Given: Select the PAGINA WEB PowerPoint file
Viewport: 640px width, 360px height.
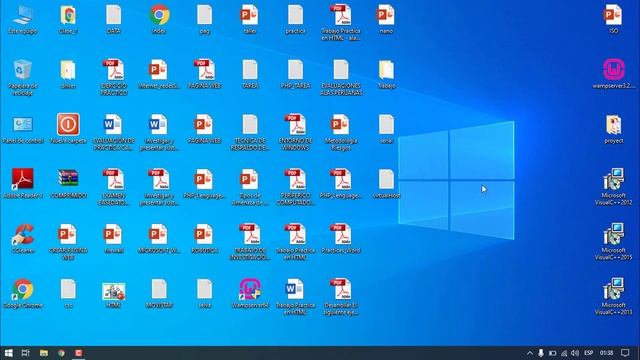Looking at the screenshot, I should (204, 129).
